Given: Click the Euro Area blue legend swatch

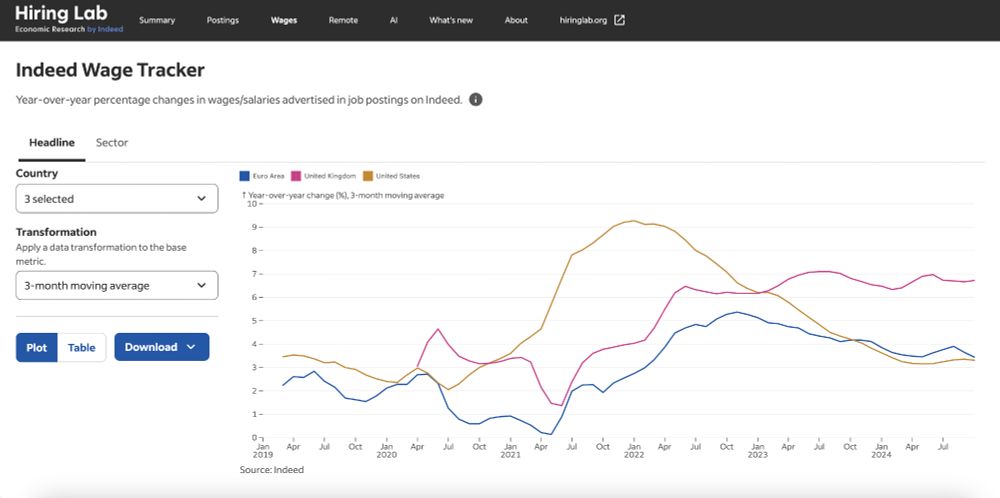Looking at the screenshot, I should click(244, 176).
